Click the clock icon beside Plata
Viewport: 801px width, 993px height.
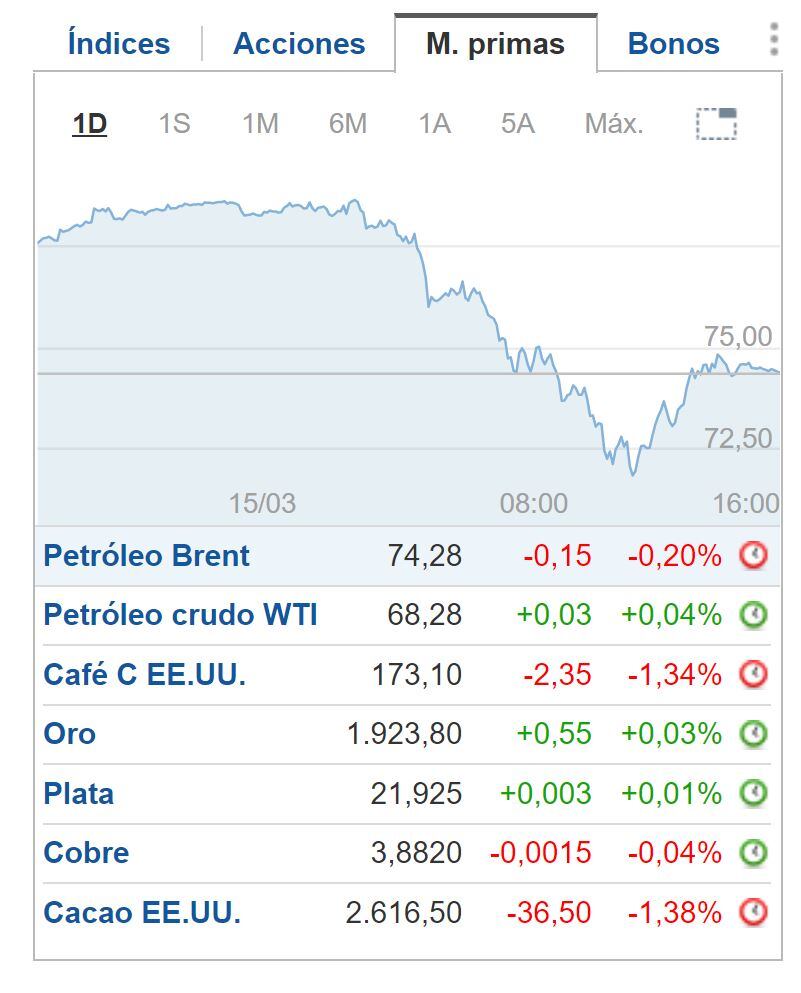point(755,793)
